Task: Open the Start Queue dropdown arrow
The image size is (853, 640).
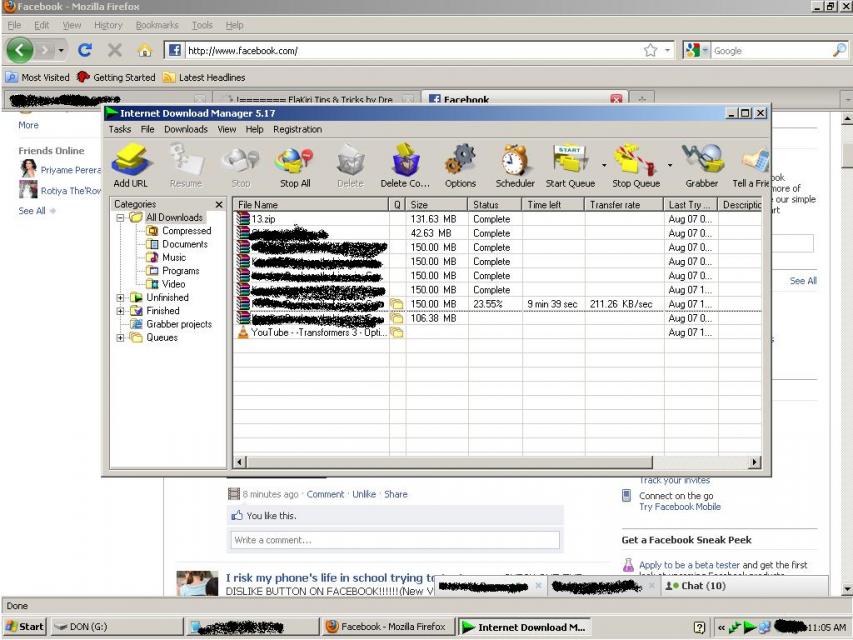Action: tap(604, 165)
